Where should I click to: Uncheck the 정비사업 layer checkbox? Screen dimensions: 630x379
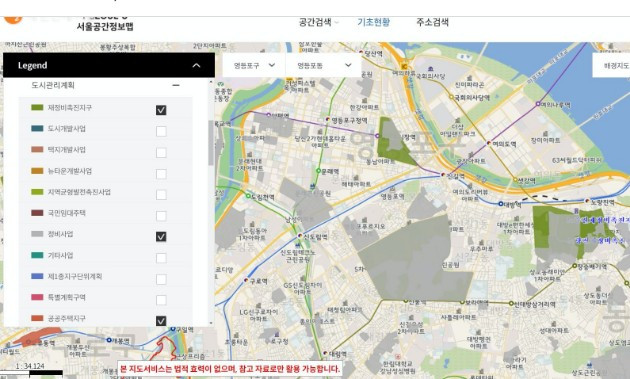tap(161, 237)
